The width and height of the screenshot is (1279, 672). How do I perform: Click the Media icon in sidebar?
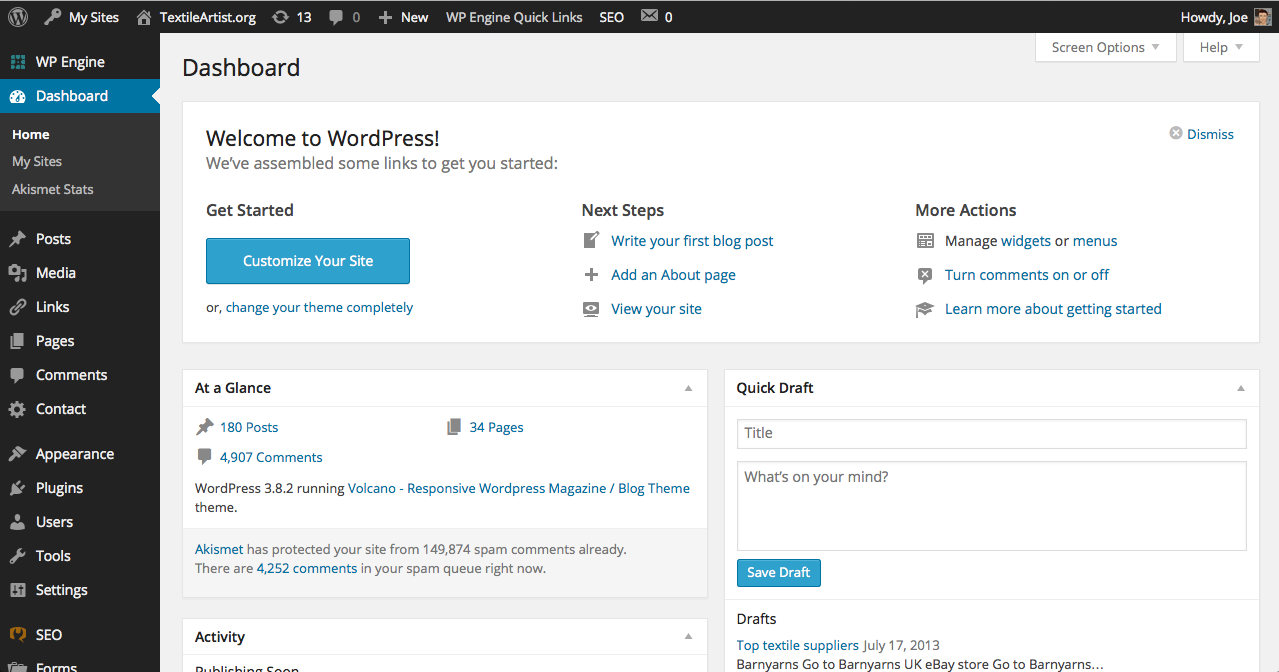[18, 273]
